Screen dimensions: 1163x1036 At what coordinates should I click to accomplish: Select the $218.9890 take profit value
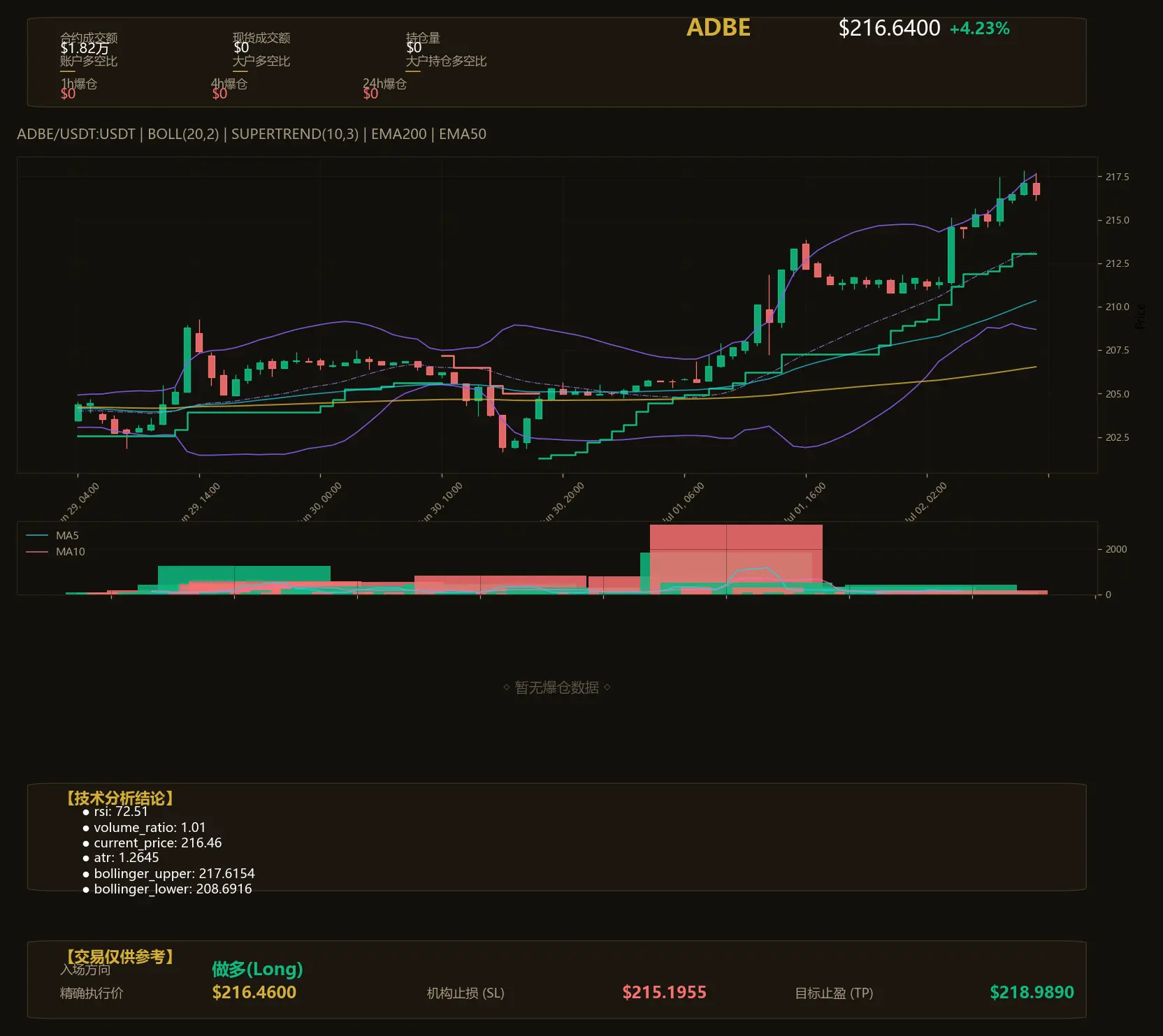pos(1032,993)
